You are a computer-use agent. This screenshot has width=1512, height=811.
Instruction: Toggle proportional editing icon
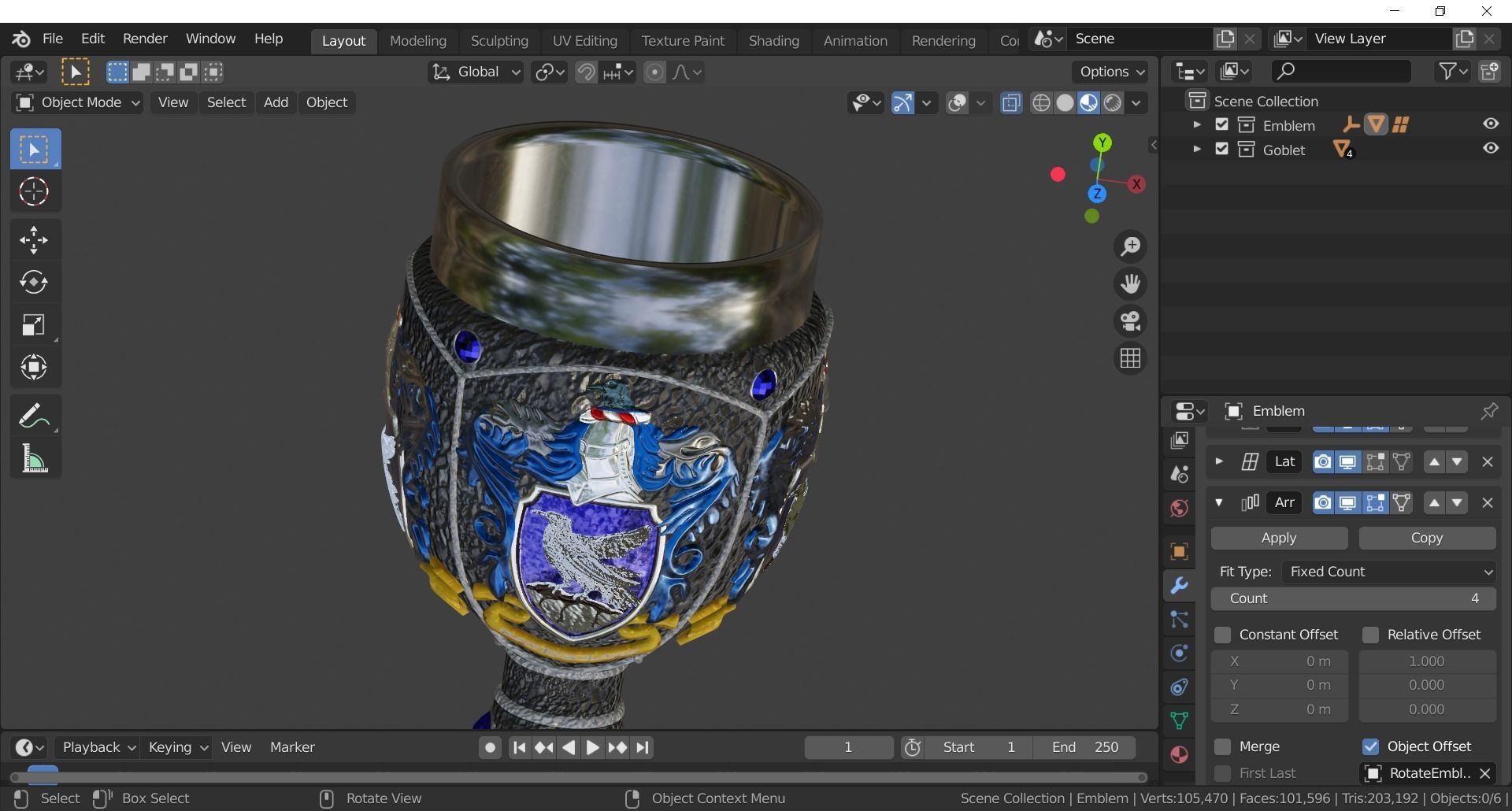[654, 72]
